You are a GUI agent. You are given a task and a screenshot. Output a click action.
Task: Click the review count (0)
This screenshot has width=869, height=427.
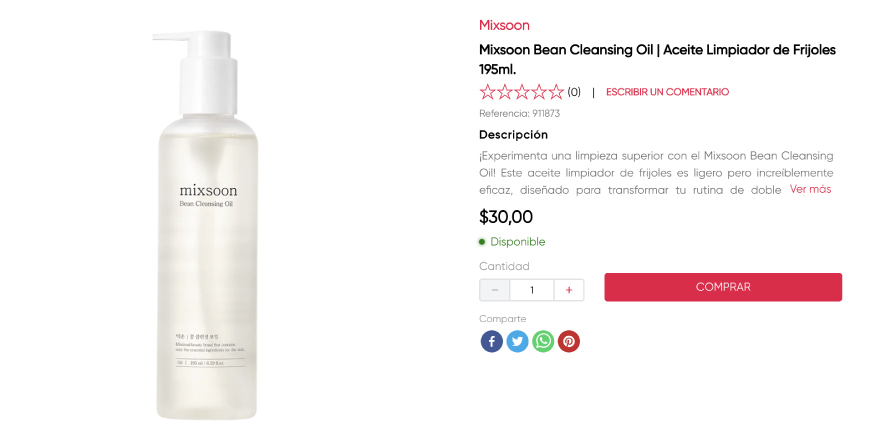(x=574, y=92)
